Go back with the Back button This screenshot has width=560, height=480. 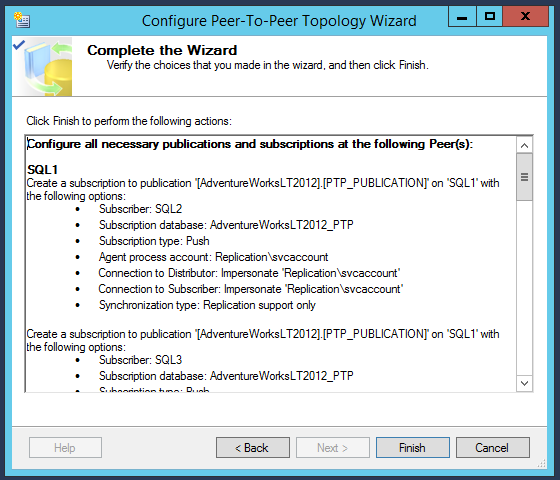252,448
